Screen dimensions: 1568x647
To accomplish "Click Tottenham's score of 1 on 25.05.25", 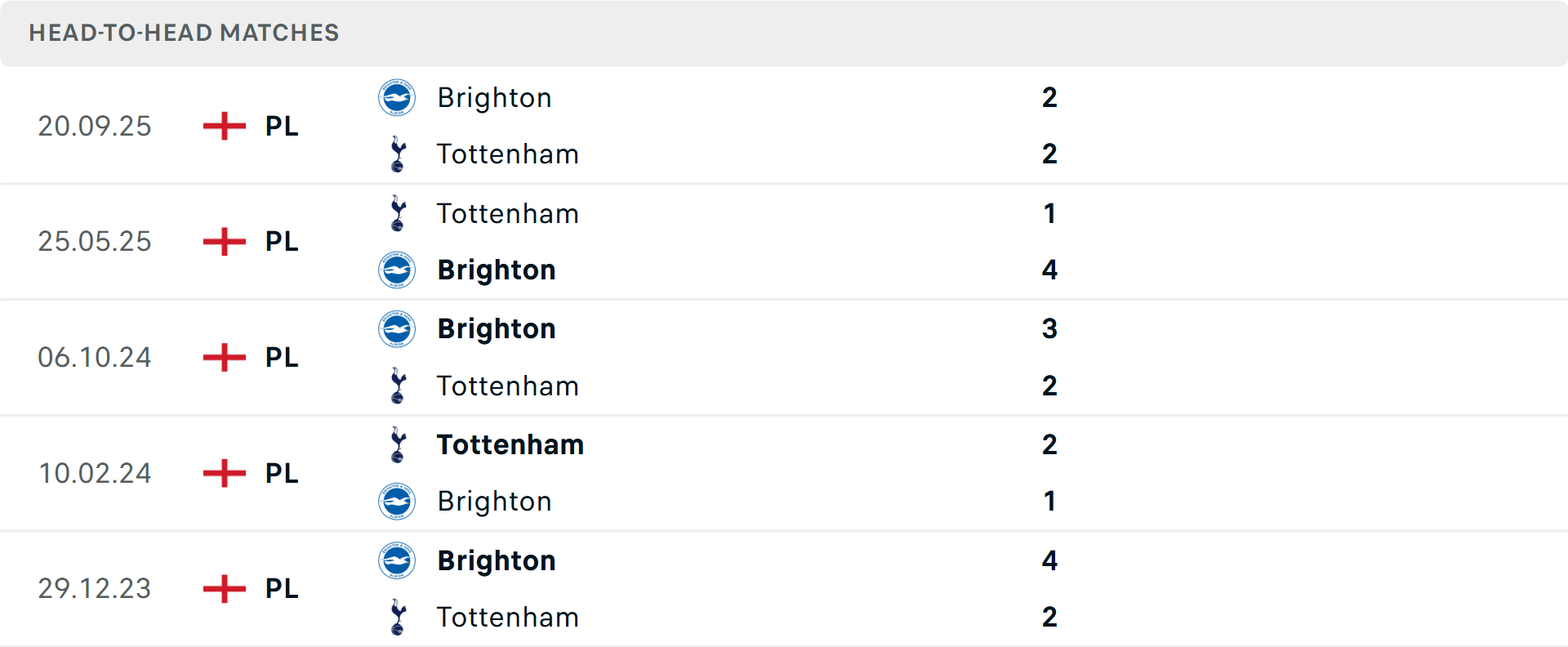I will click(1049, 214).
